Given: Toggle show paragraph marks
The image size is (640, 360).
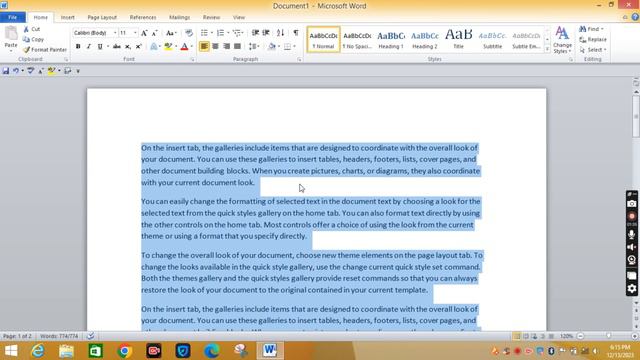Looking at the screenshot, I should click(x=296, y=33).
